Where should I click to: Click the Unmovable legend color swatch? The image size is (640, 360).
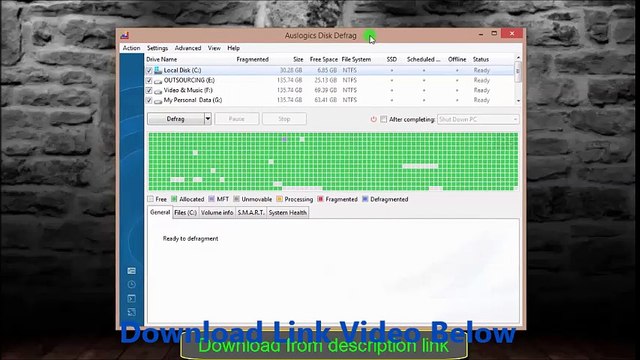236,199
